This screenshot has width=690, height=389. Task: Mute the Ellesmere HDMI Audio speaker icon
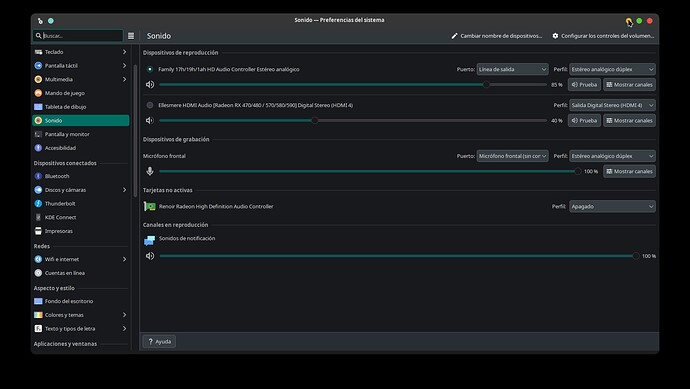tap(150, 120)
